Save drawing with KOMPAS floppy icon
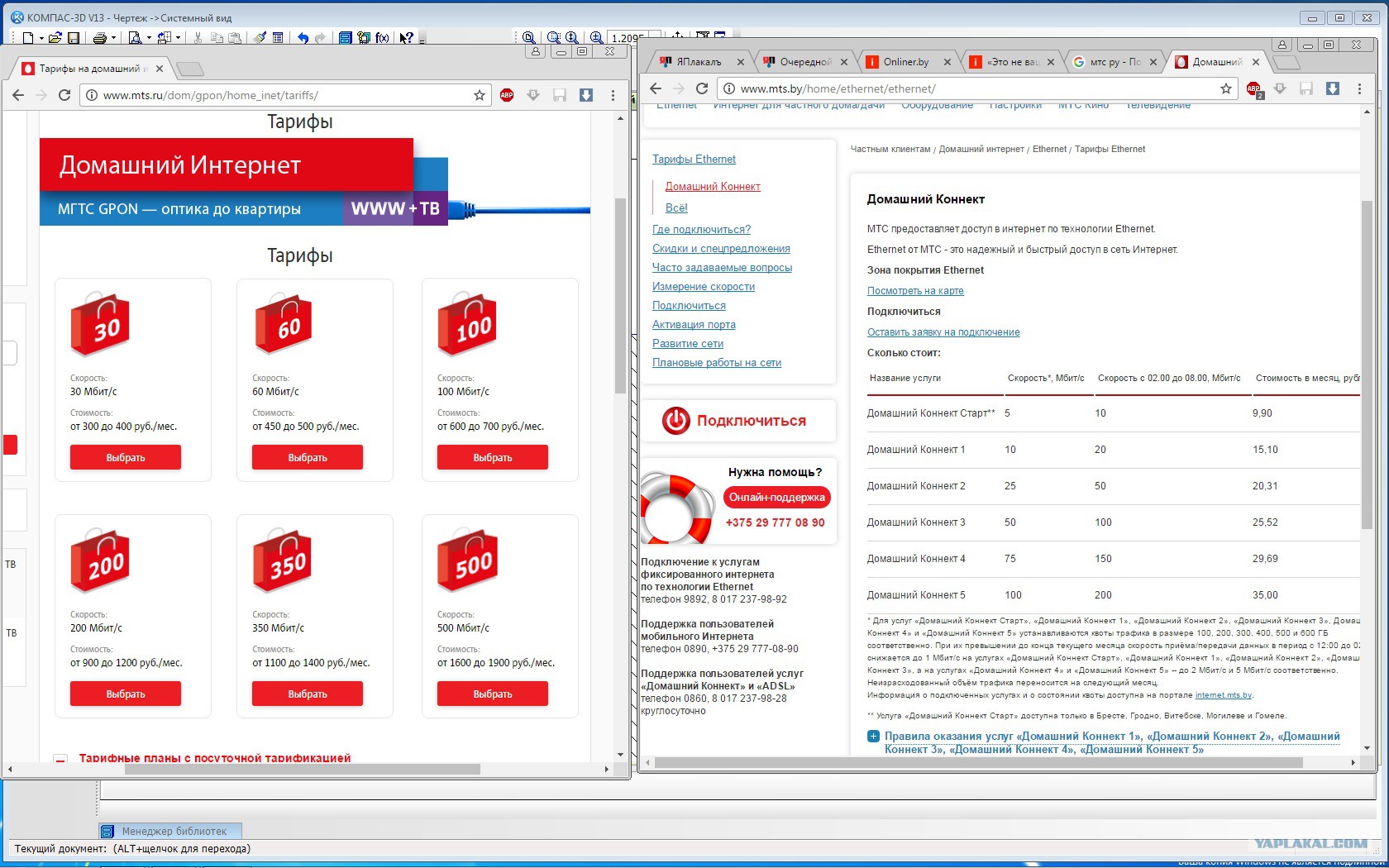 pyautogui.click(x=74, y=38)
